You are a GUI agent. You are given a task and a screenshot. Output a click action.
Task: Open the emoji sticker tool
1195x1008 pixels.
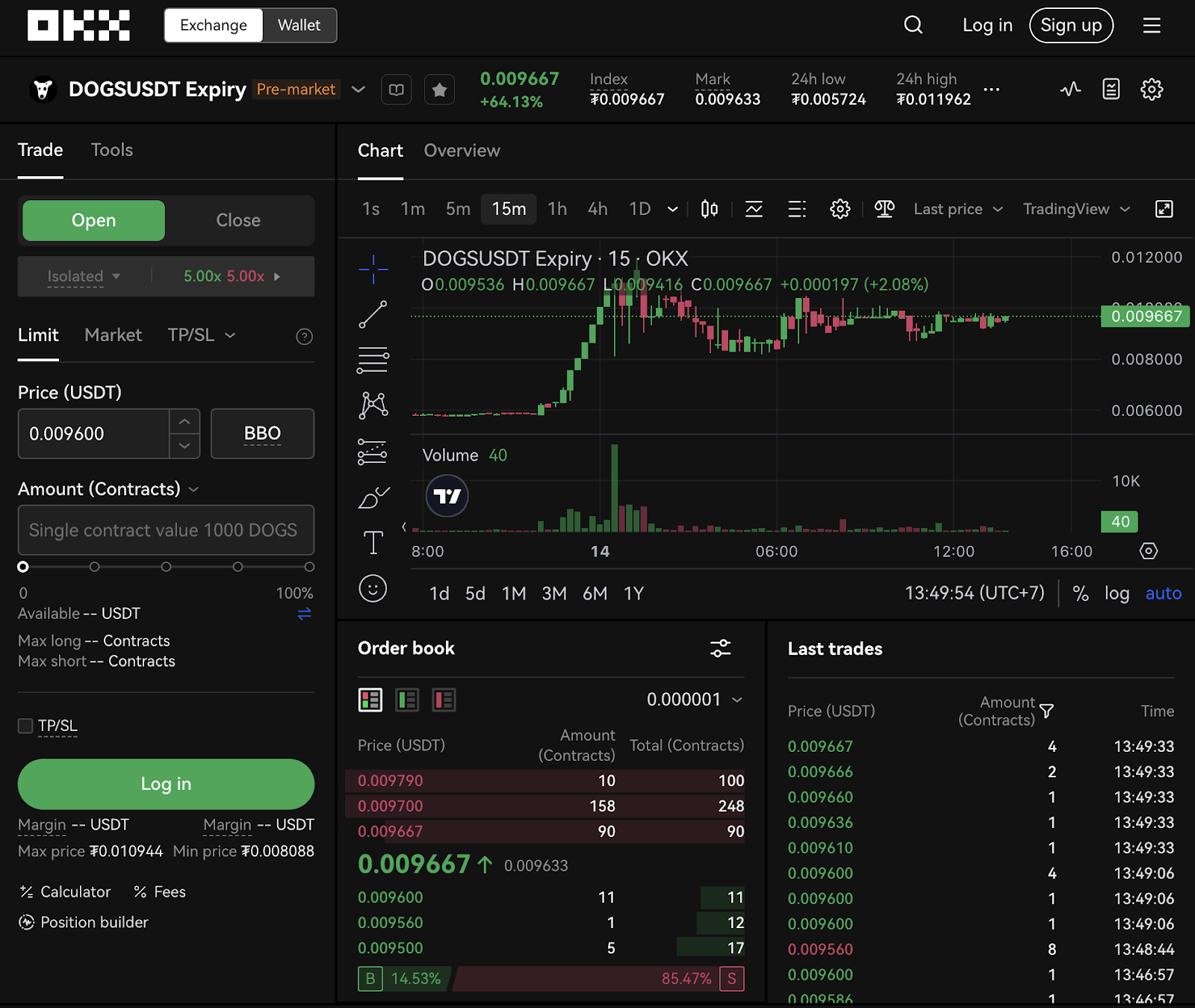click(x=373, y=588)
